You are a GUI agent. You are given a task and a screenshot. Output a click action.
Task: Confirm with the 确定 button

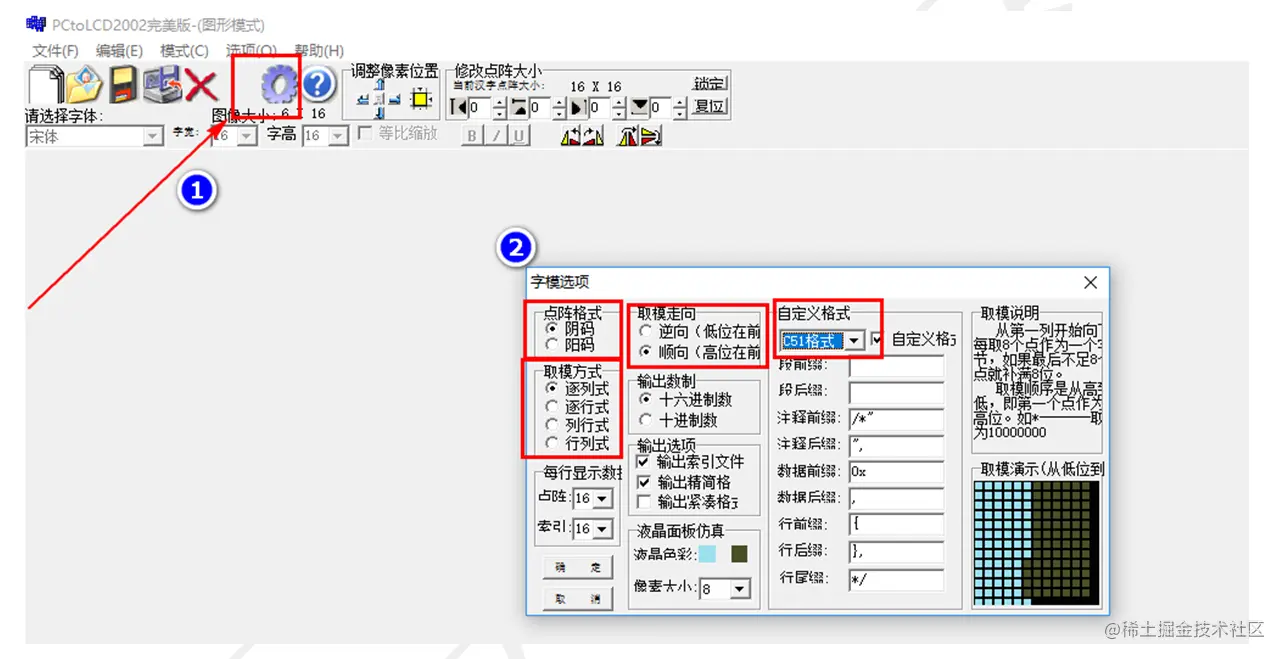click(578, 567)
